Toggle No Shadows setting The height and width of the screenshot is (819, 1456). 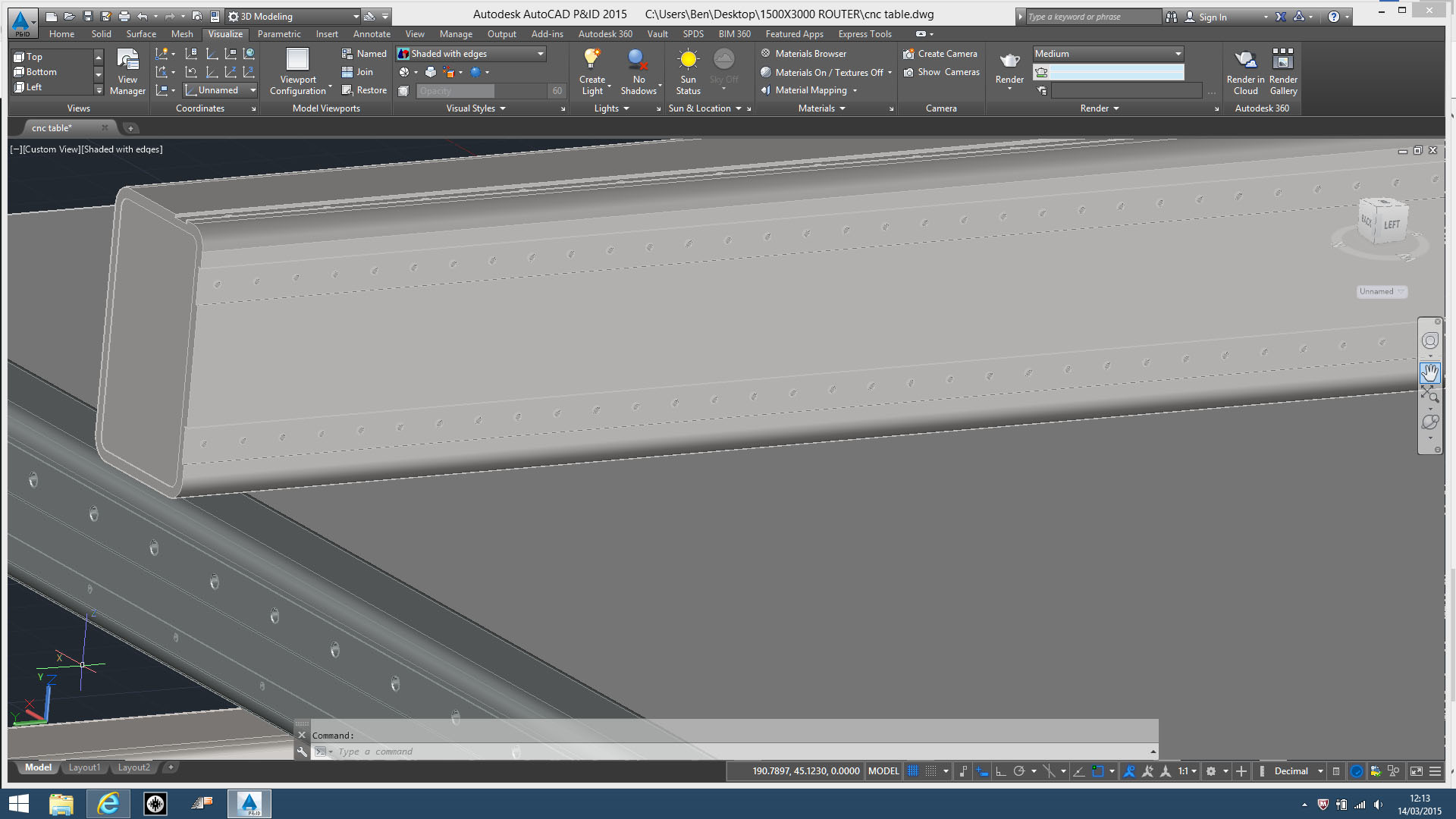(638, 60)
